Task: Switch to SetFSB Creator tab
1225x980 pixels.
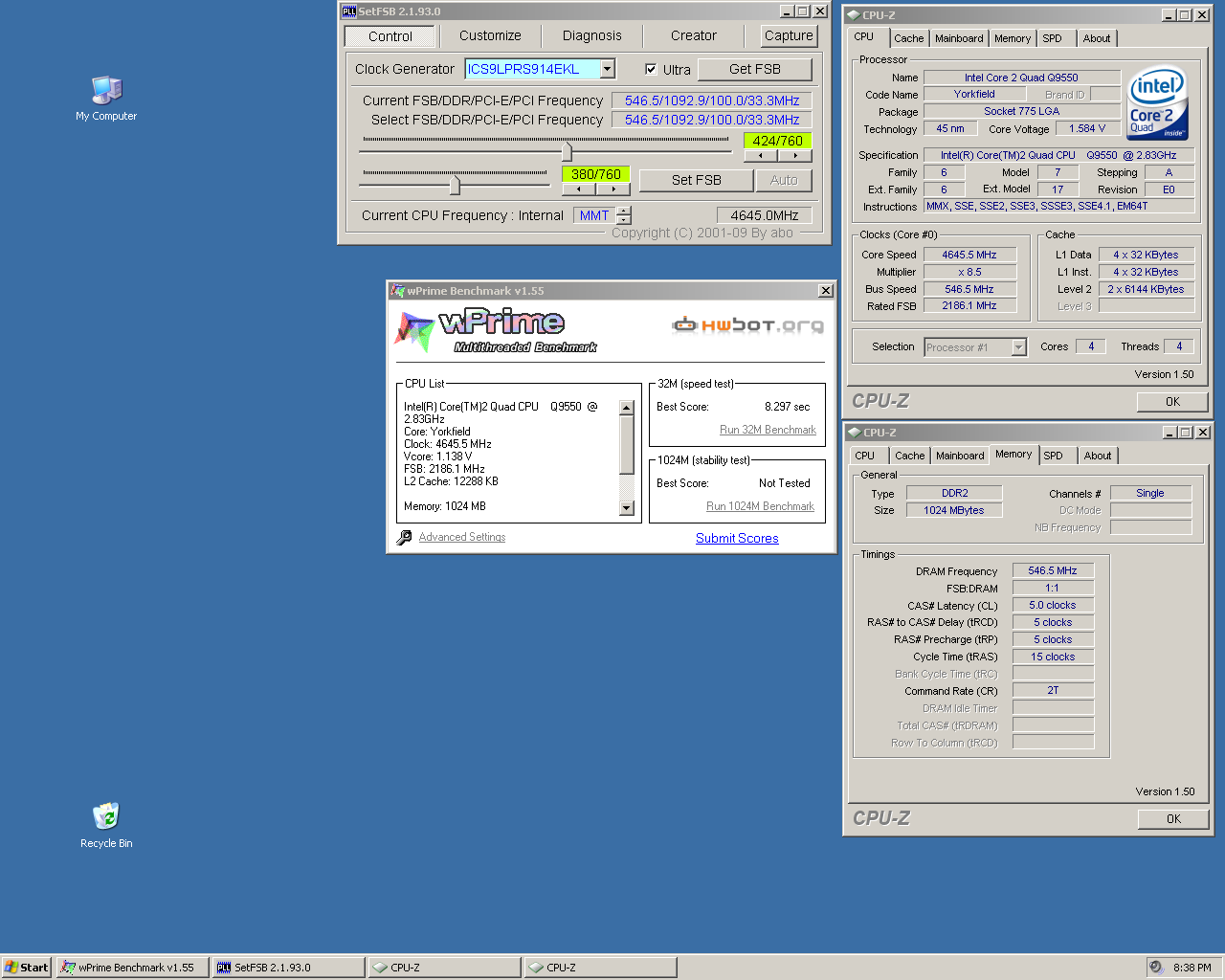Action: coord(693,35)
